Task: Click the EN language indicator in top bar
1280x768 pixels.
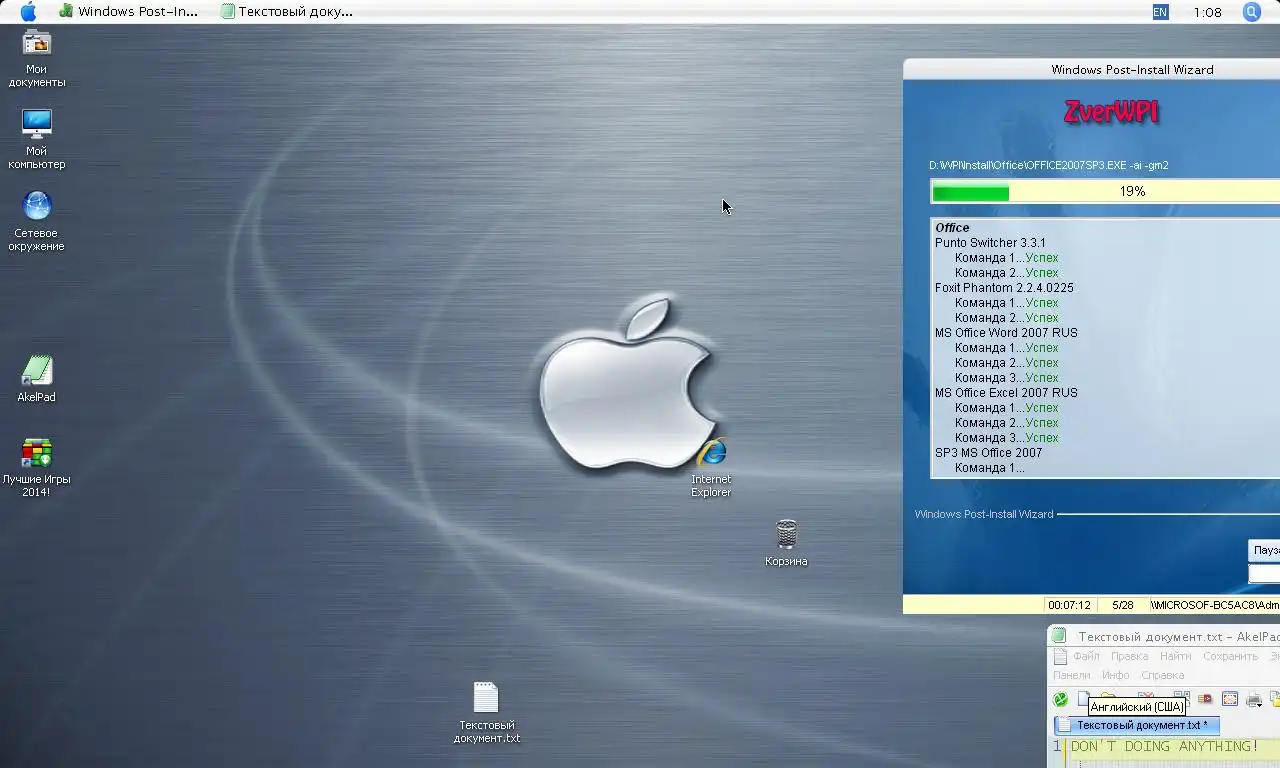Action: [x=1160, y=12]
